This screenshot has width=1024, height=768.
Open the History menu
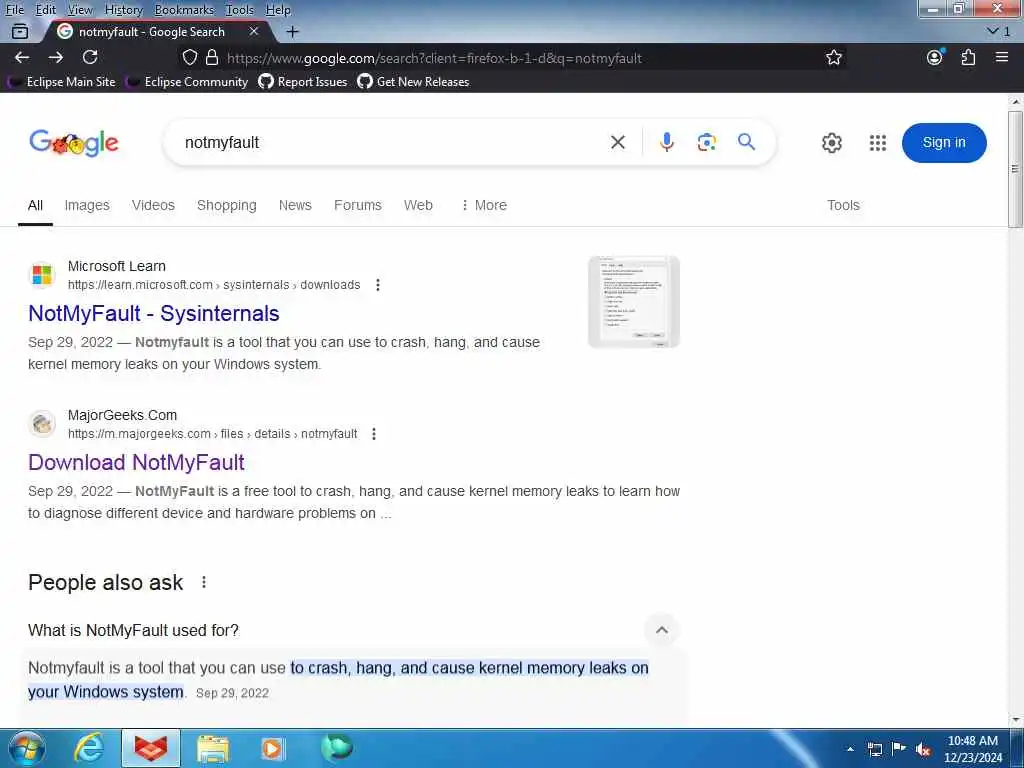pyautogui.click(x=123, y=10)
